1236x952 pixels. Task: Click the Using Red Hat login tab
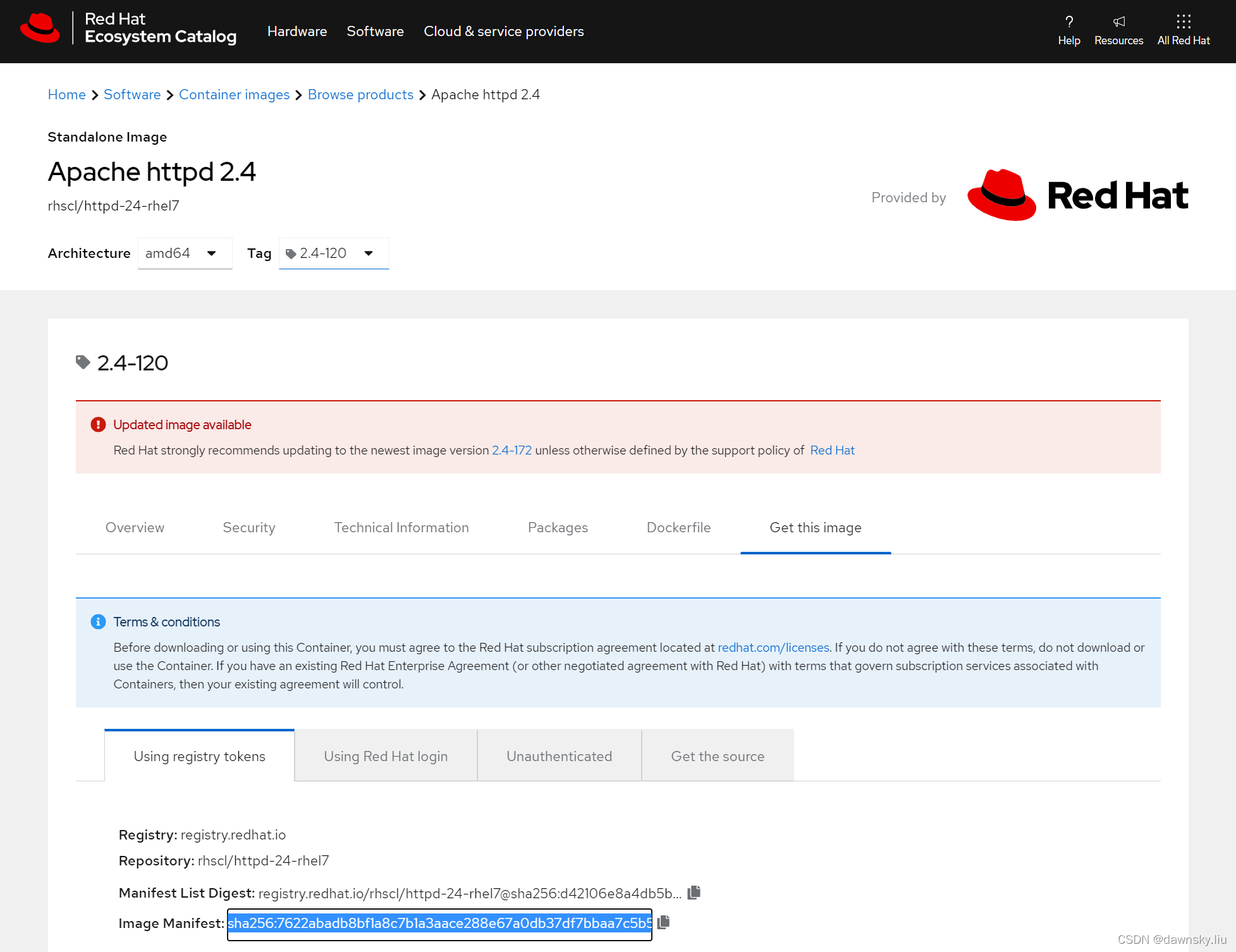[x=384, y=755]
